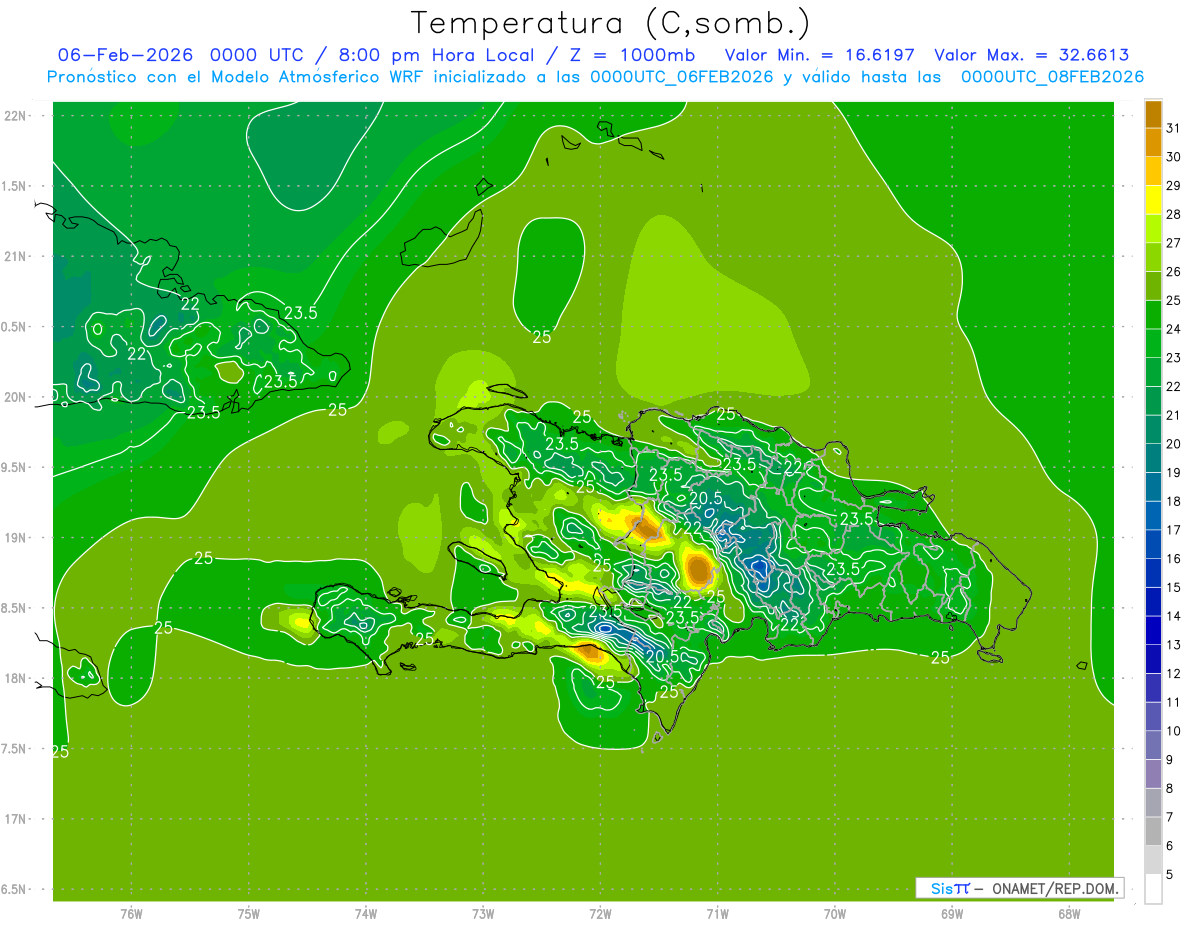Click the yellow legend segment between 28 and 29

pyautogui.click(x=1153, y=200)
